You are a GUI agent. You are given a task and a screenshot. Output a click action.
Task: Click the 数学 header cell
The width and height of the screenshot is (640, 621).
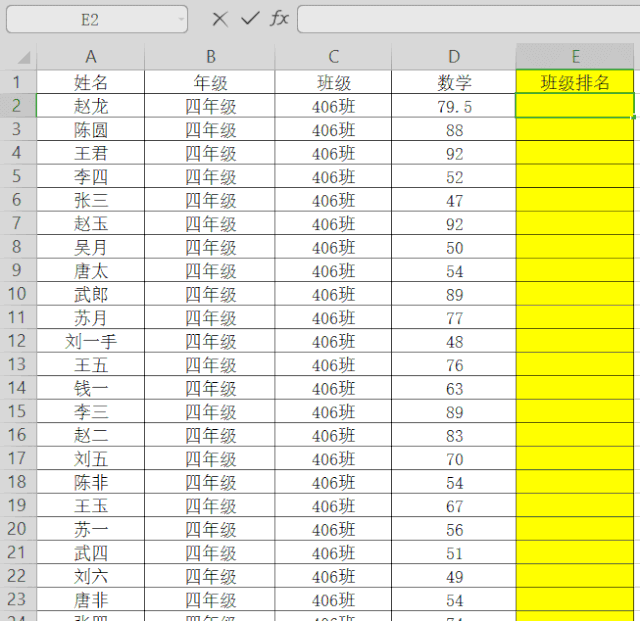pos(454,82)
